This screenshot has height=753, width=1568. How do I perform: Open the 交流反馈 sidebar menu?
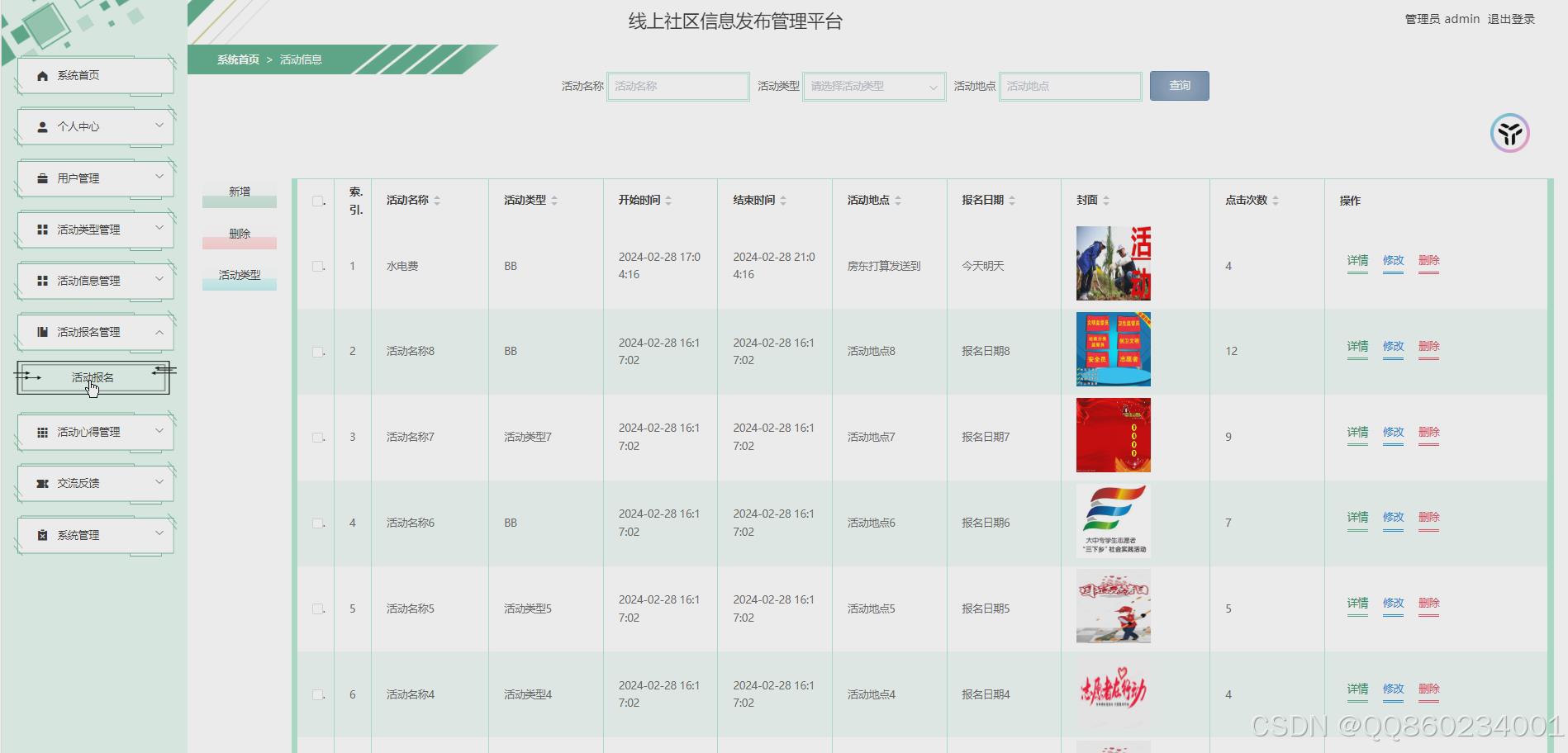pos(95,483)
